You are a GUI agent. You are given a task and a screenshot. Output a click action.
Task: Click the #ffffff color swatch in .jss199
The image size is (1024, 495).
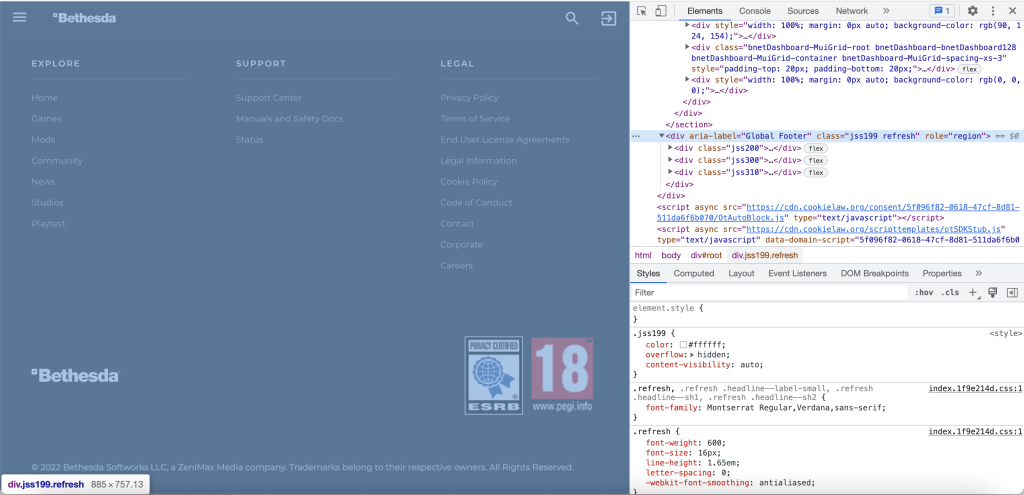(x=683, y=344)
